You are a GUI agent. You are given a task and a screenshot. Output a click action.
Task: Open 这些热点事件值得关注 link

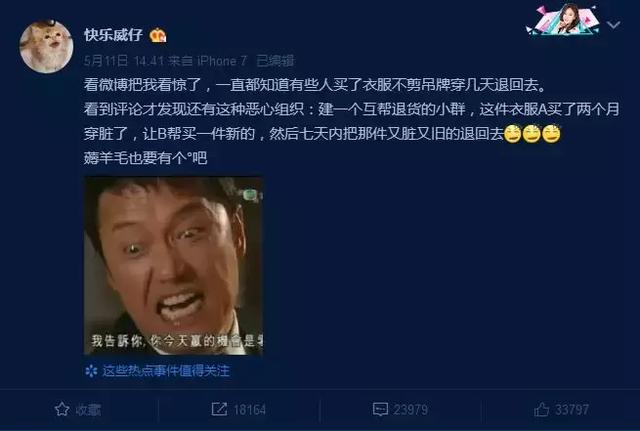(166, 371)
